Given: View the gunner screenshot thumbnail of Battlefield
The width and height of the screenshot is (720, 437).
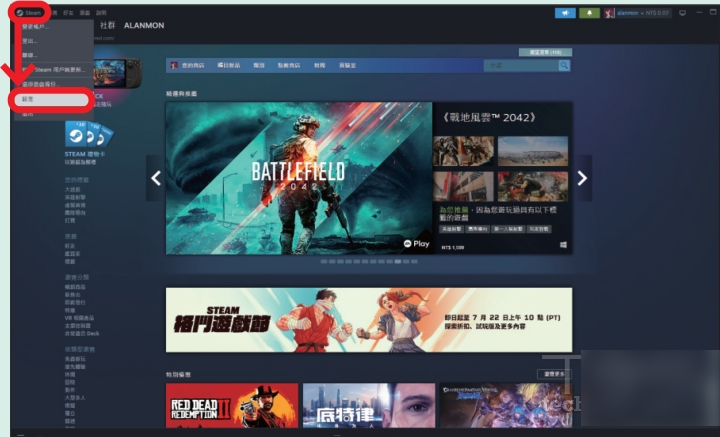Looking at the screenshot, I should (533, 186).
